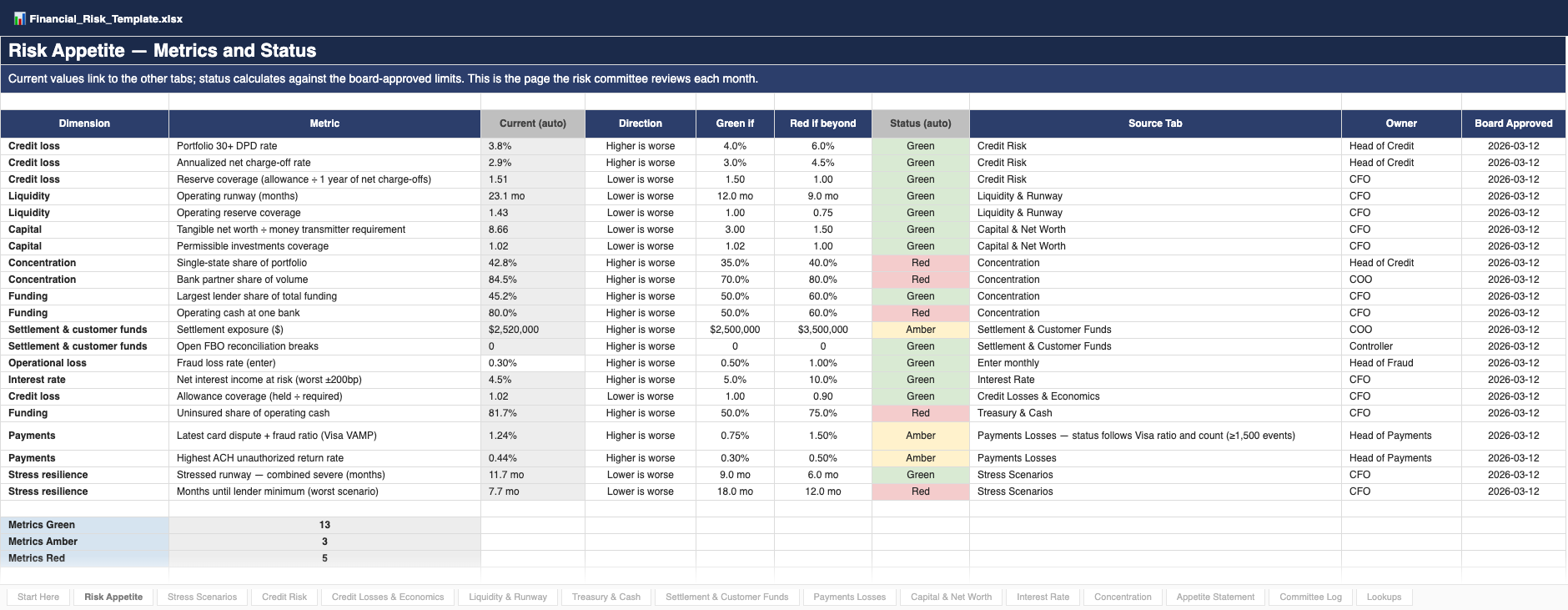Click the Uninsured share of operating cash cell
This screenshot has height=610, width=1568.
324,413
